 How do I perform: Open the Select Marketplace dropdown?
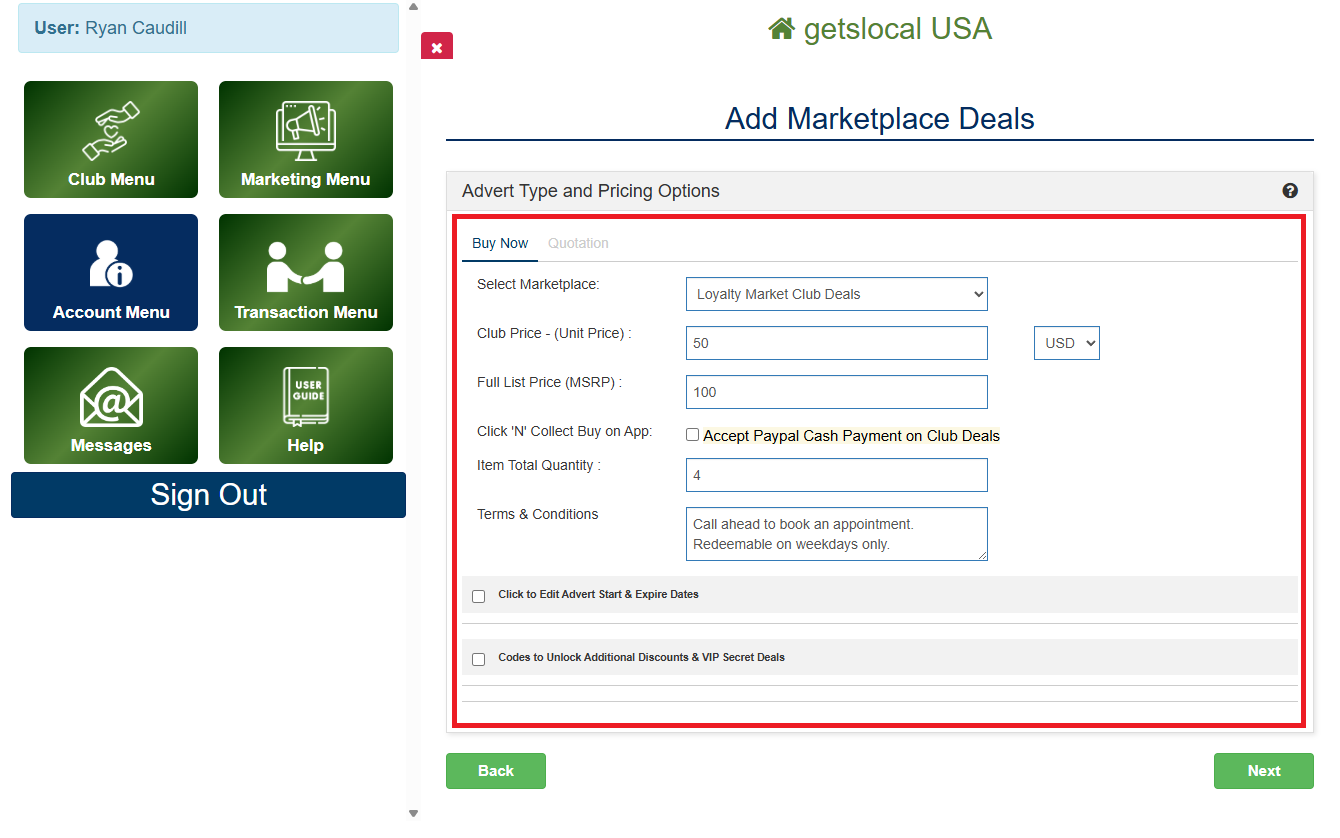point(837,294)
